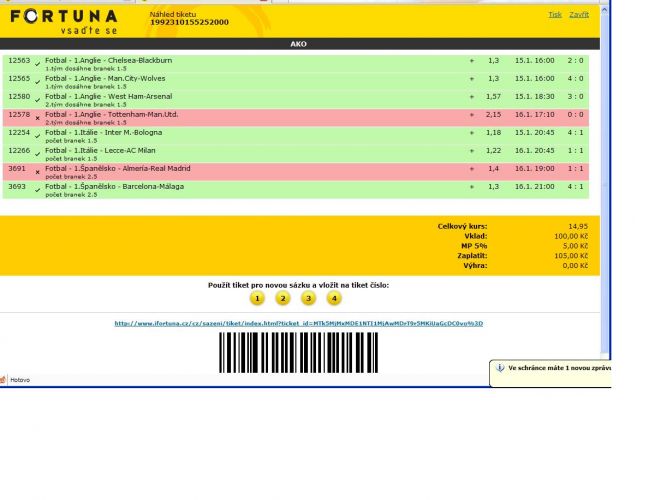Click the won checkmark for Lecce-AC Milan
Screen dimensions: 655x500
(38, 154)
